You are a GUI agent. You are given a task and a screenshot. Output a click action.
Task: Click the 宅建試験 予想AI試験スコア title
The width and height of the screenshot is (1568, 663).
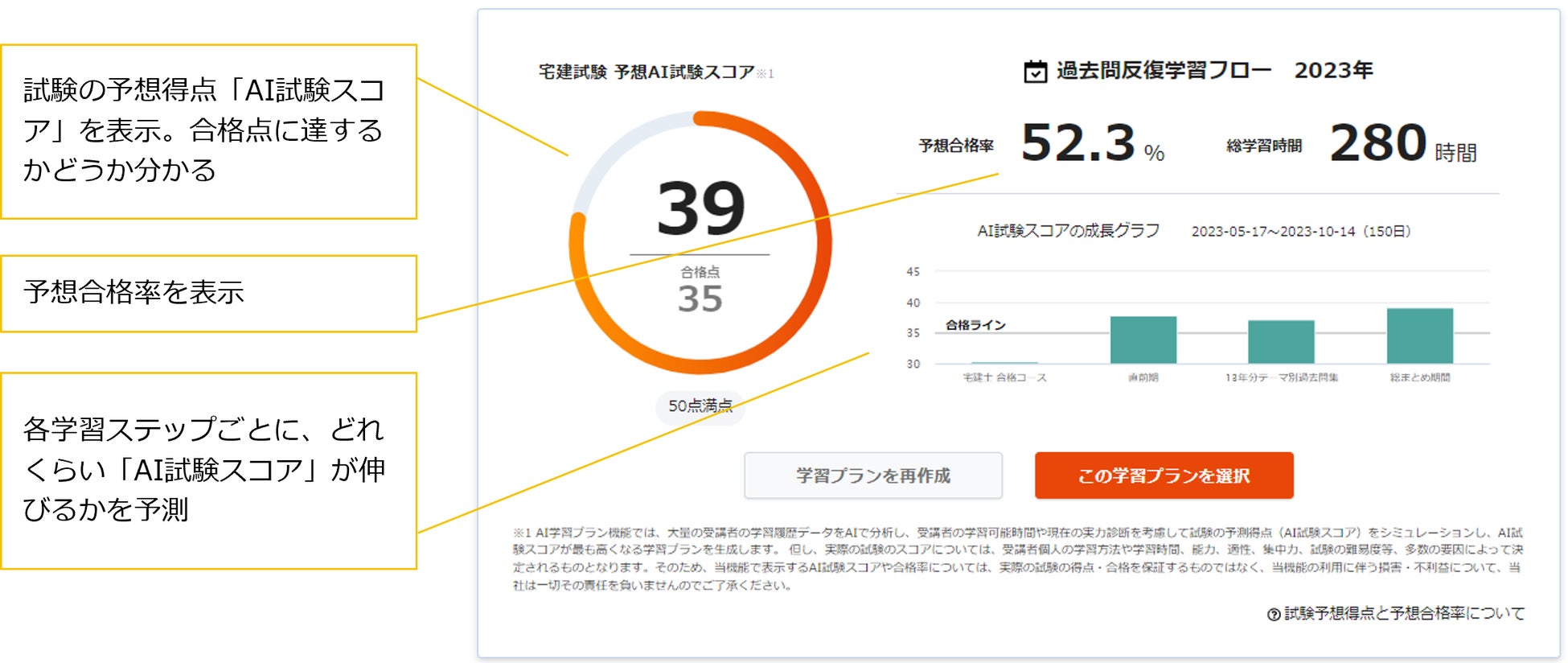coord(646,72)
